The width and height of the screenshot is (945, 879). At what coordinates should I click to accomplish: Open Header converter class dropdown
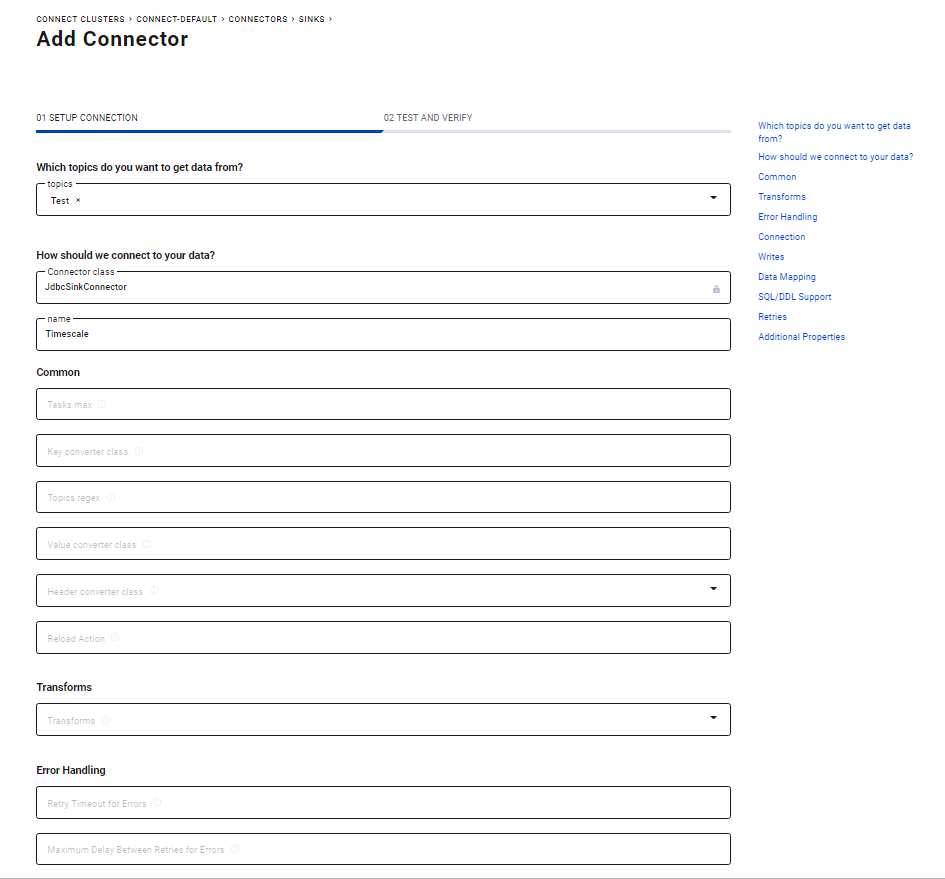pyautogui.click(x=713, y=589)
